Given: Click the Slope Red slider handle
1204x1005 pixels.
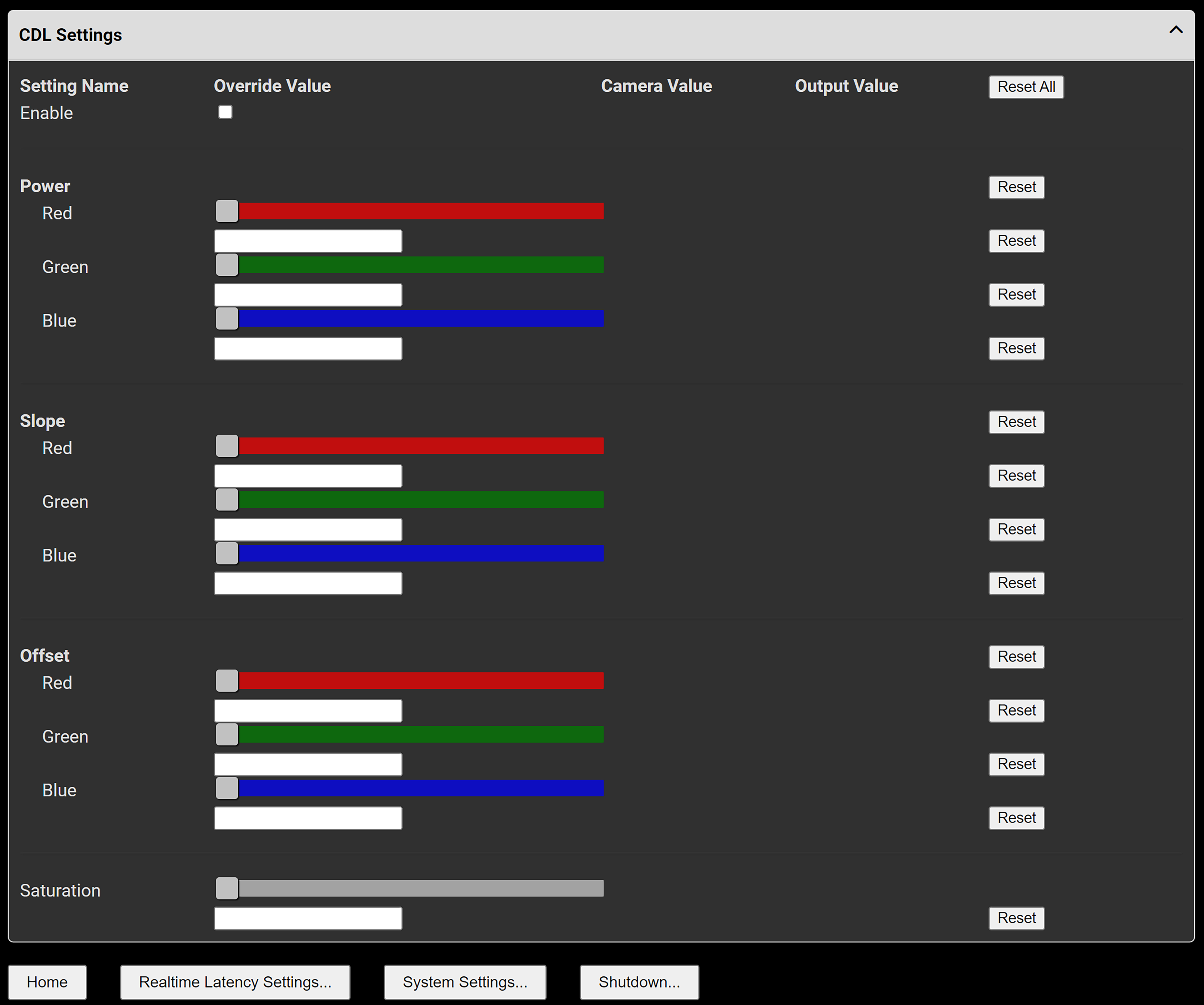Looking at the screenshot, I should point(227,446).
